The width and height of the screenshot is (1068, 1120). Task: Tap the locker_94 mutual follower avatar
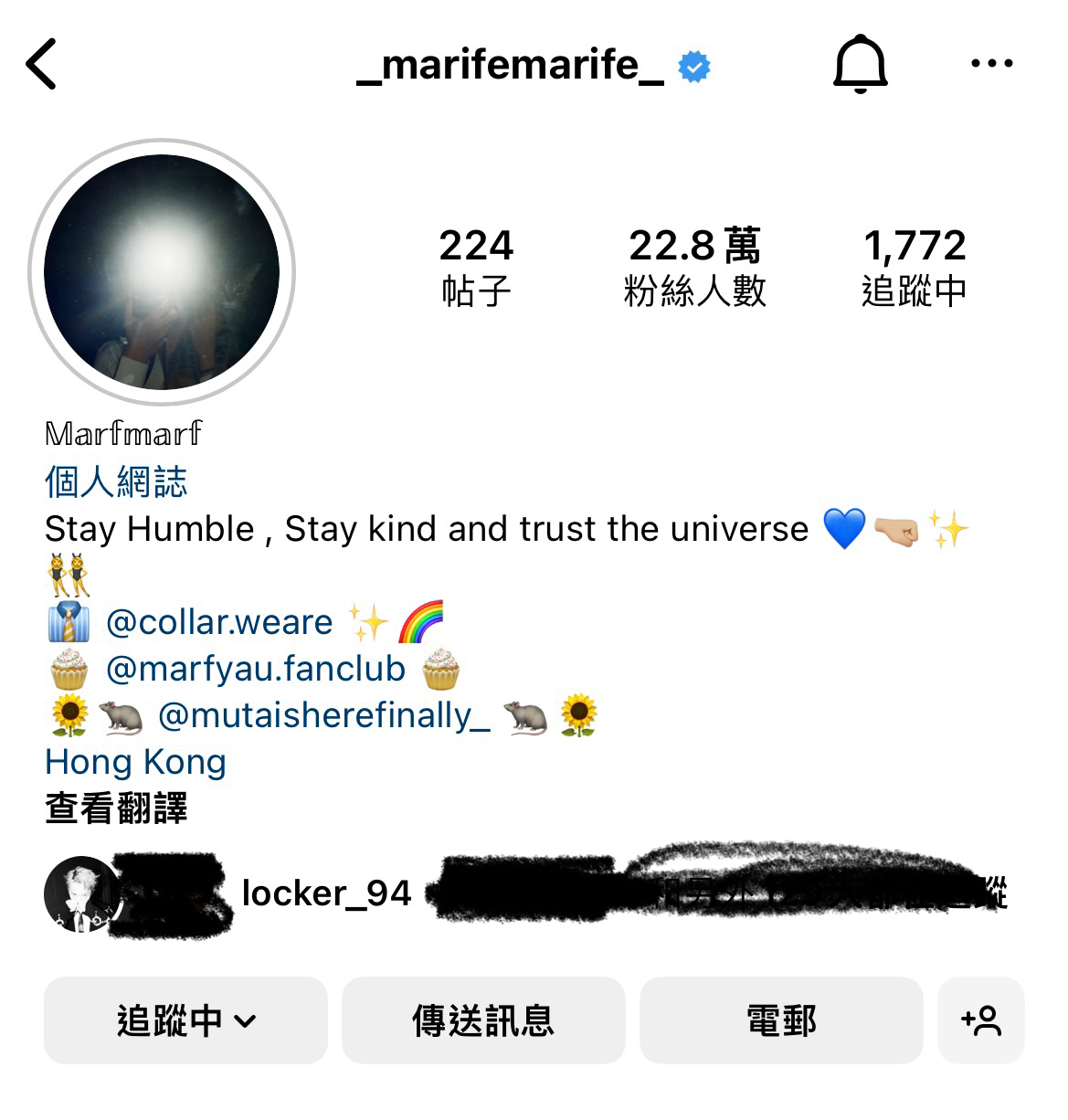pyautogui.click(x=82, y=894)
